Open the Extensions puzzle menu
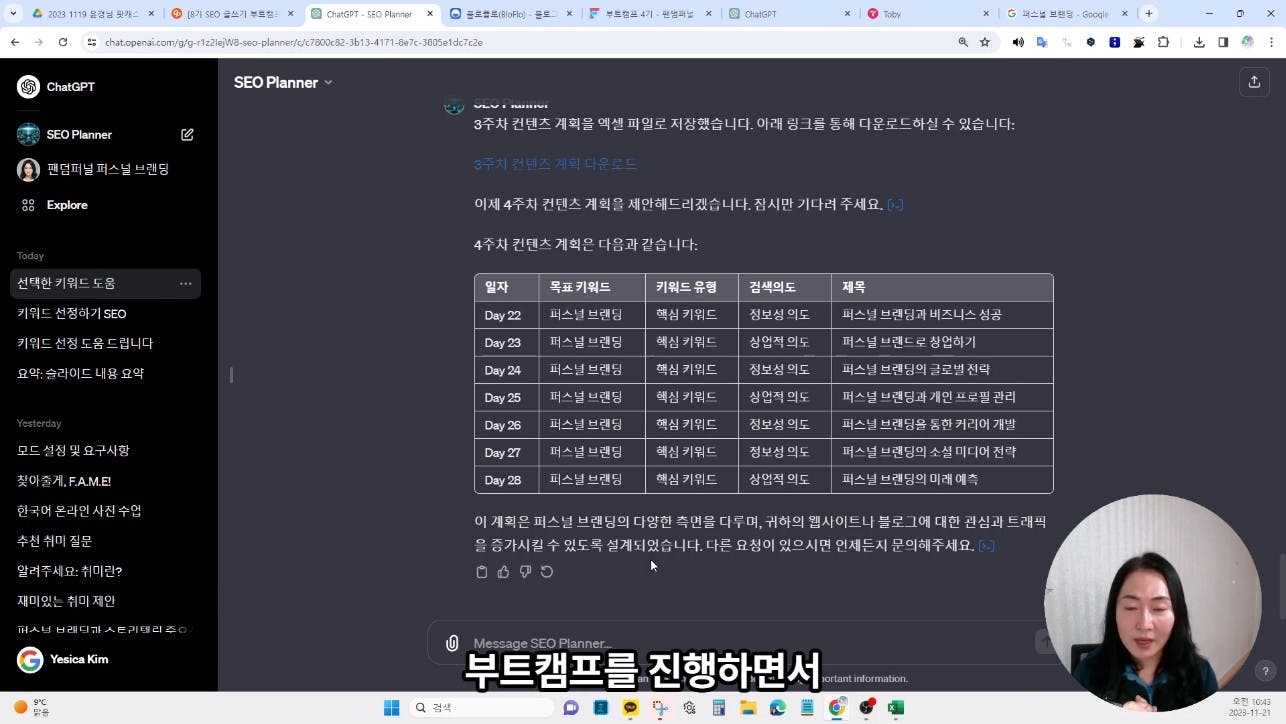 point(1163,42)
